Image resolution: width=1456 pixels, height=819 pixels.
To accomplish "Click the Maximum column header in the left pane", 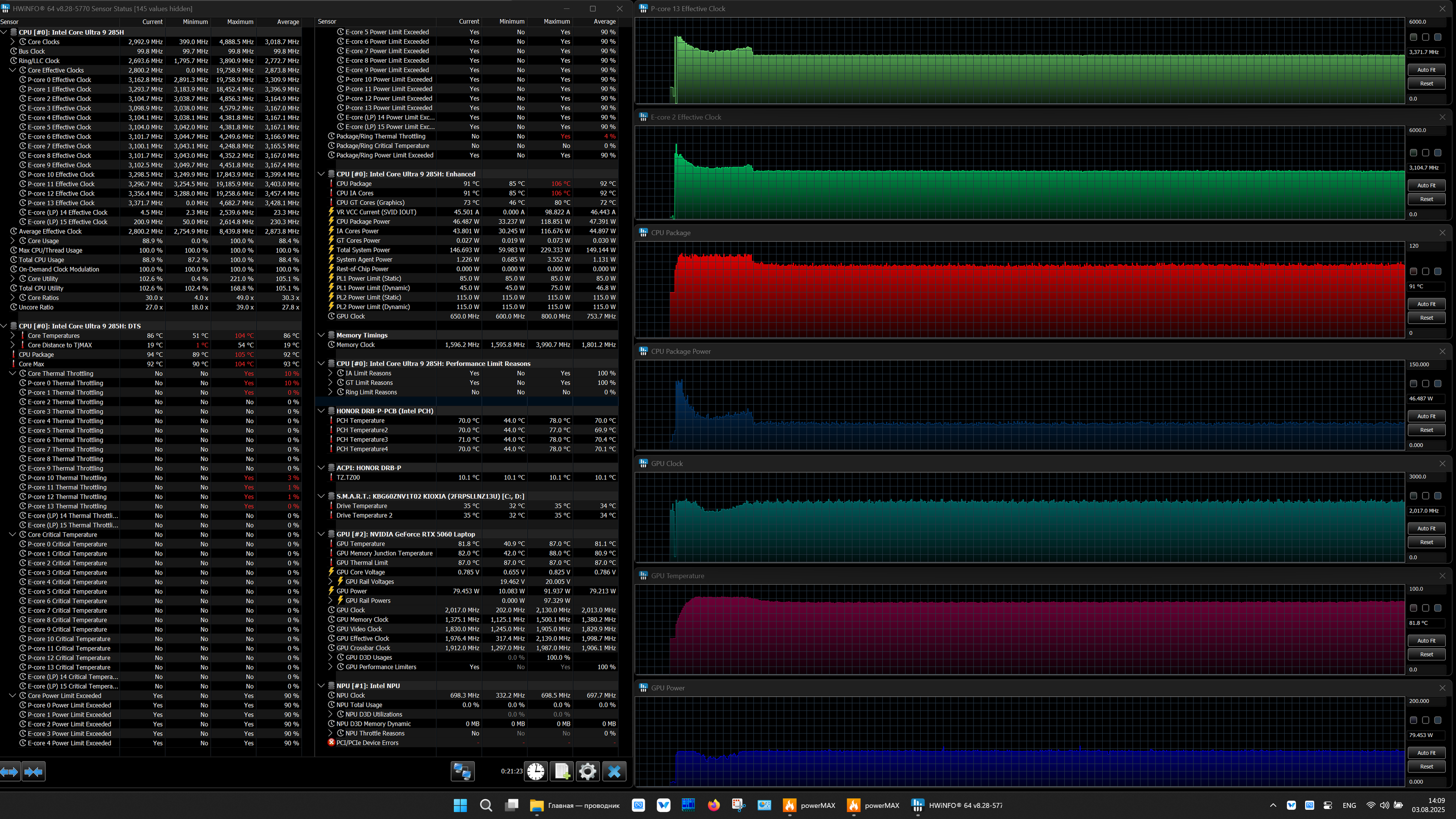I will (x=240, y=22).
